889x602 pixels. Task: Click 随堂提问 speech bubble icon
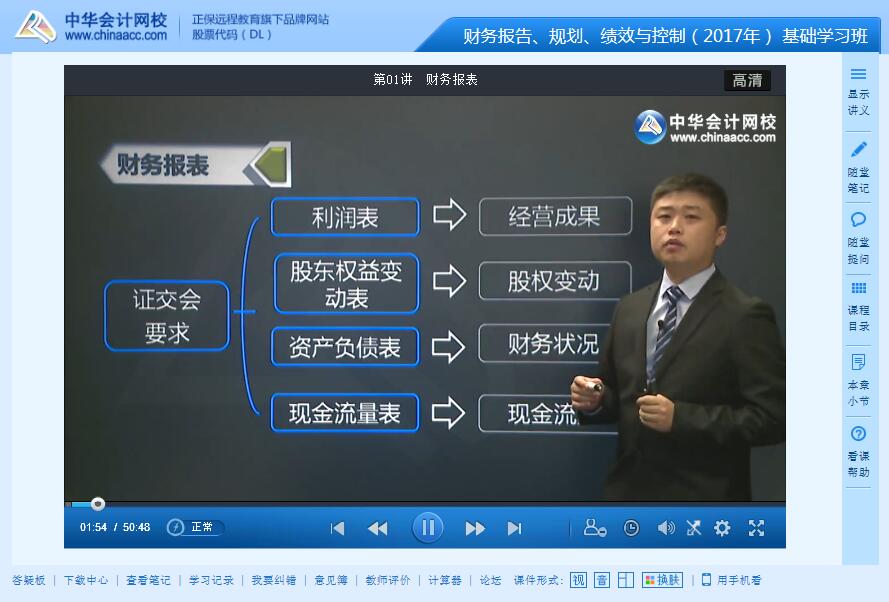858,219
